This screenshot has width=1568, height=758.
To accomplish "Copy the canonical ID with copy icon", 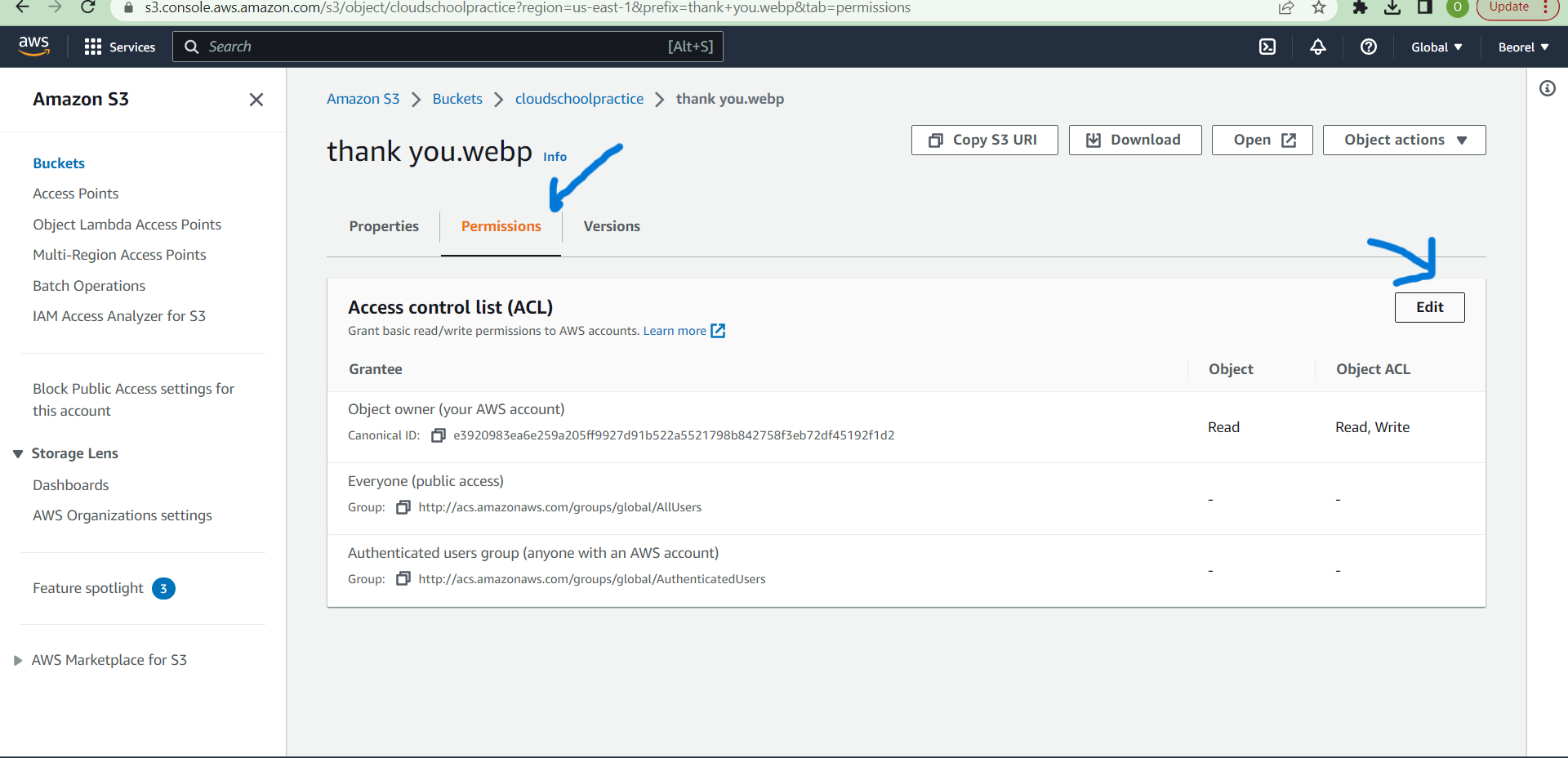I will [439, 435].
